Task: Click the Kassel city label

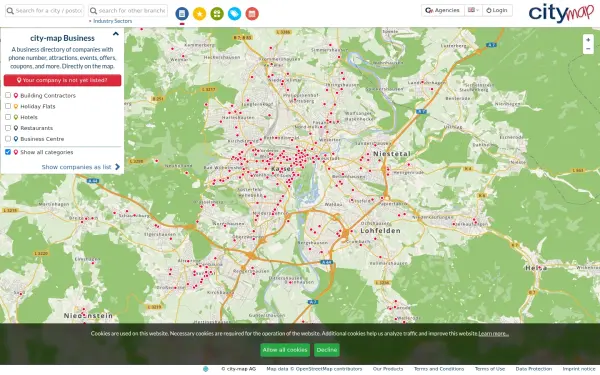Action: click(x=282, y=169)
